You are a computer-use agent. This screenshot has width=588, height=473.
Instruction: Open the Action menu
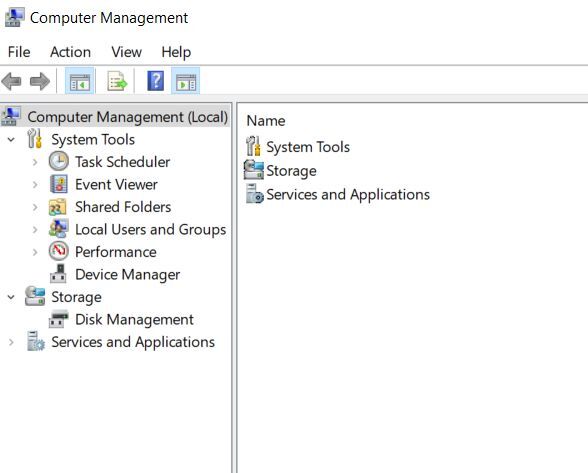point(70,52)
